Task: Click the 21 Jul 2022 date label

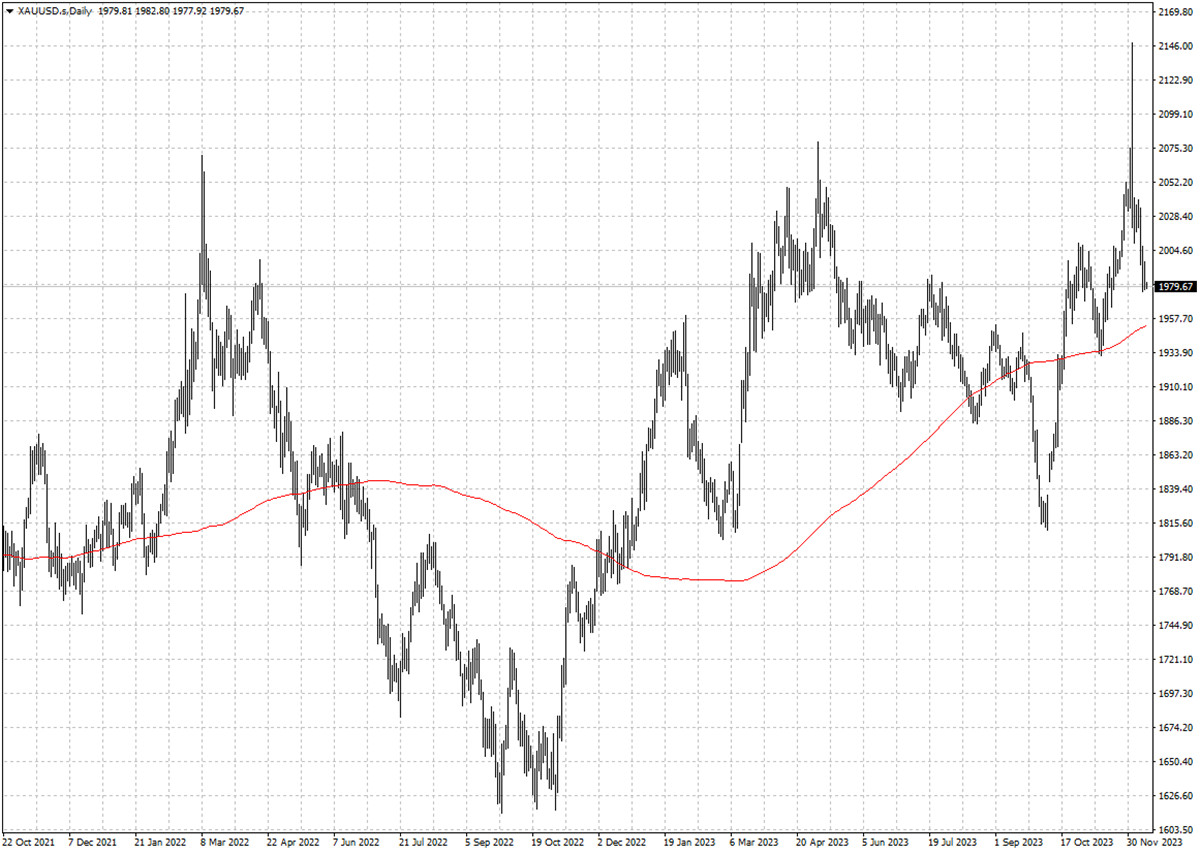Action: [424, 843]
